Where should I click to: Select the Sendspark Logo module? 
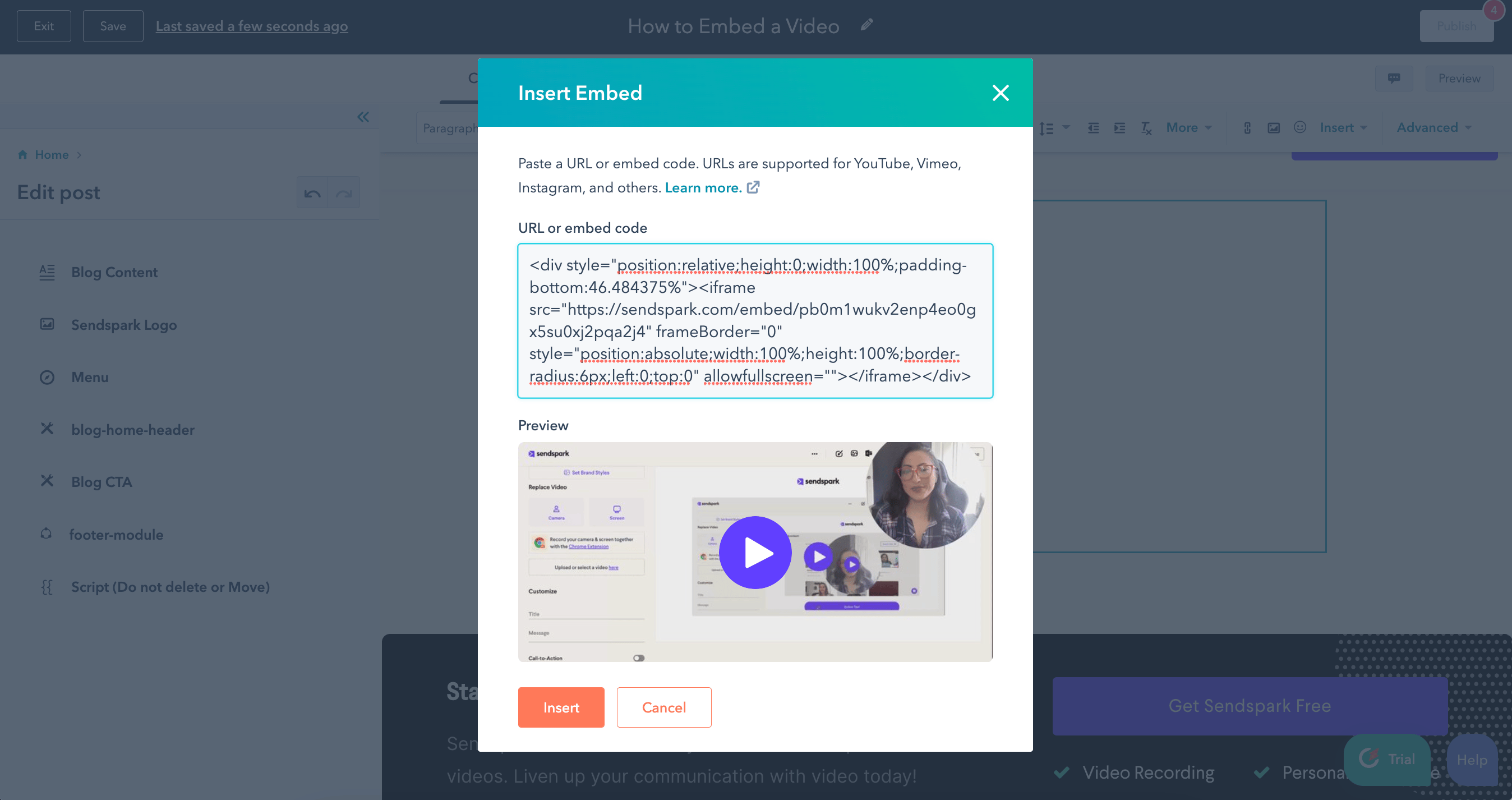pyautogui.click(x=124, y=325)
